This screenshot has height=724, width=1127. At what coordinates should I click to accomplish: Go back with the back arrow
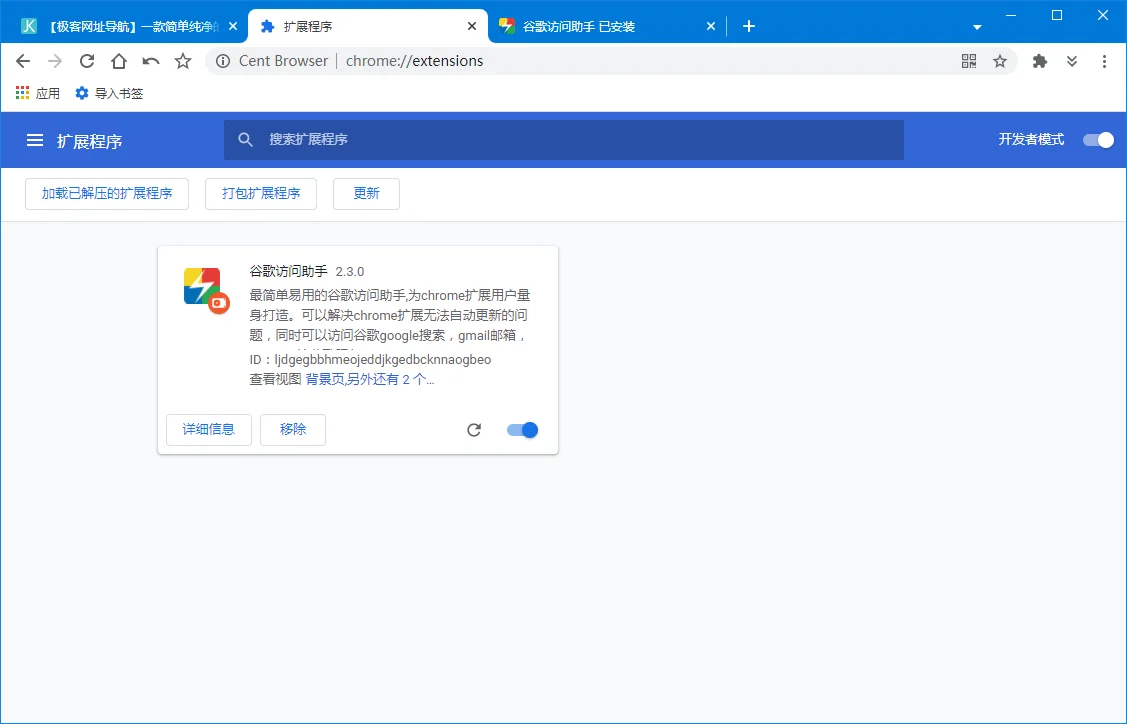pos(23,61)
